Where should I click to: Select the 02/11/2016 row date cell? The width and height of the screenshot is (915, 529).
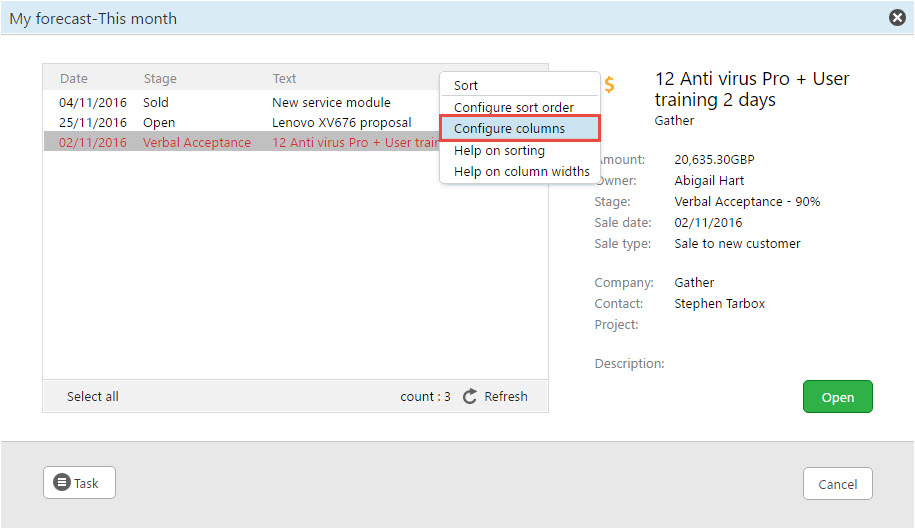coord(93,142)
